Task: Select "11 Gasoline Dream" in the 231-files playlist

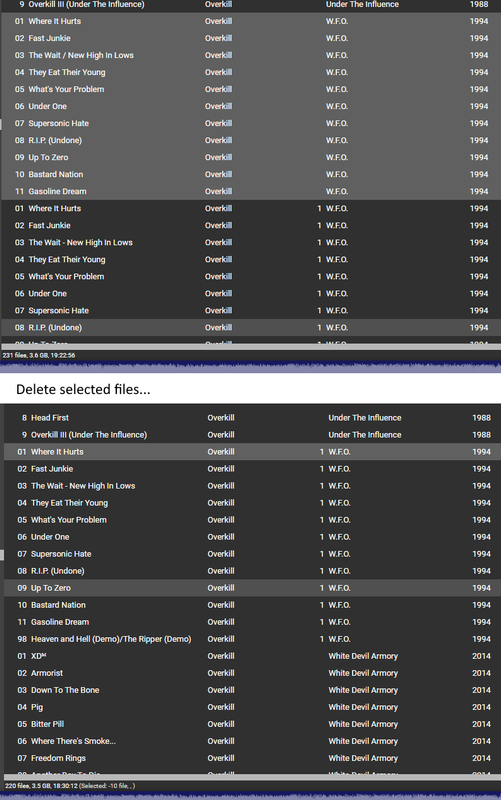Action: 250,191
